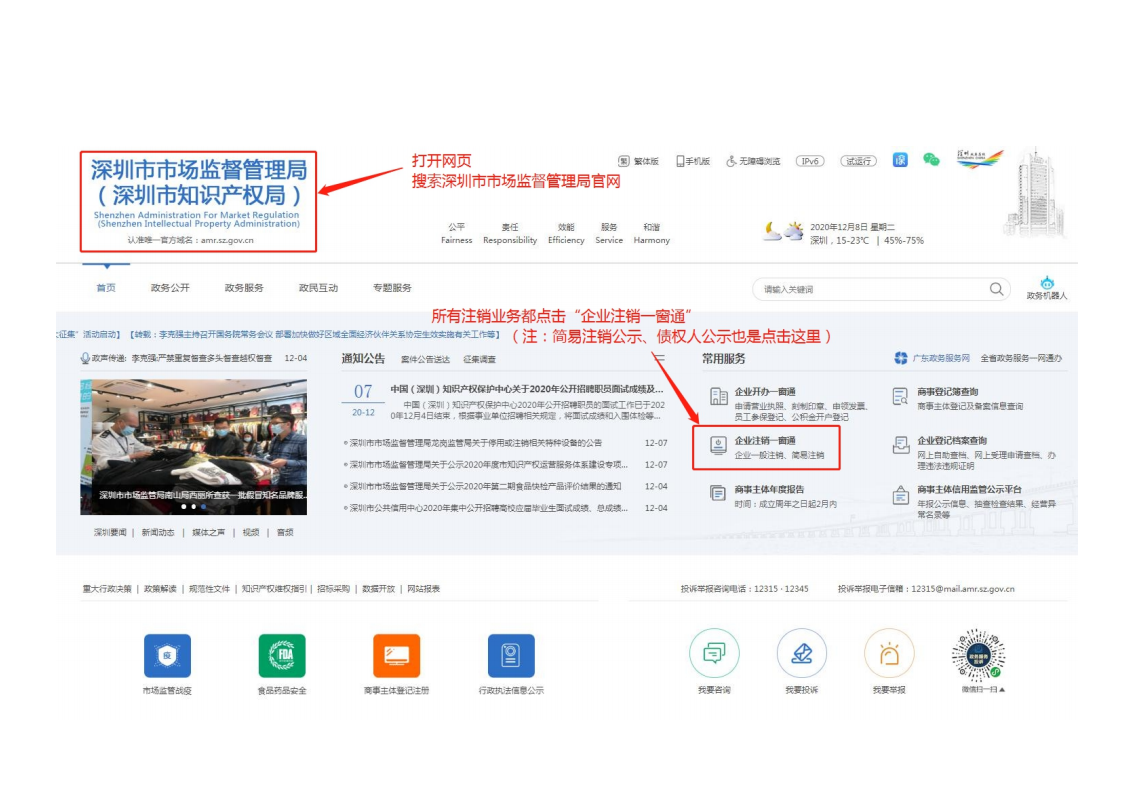1141x799 pixels.
Task: Click the 市场监管战疫 shield icon
Action: click(169, 655)
